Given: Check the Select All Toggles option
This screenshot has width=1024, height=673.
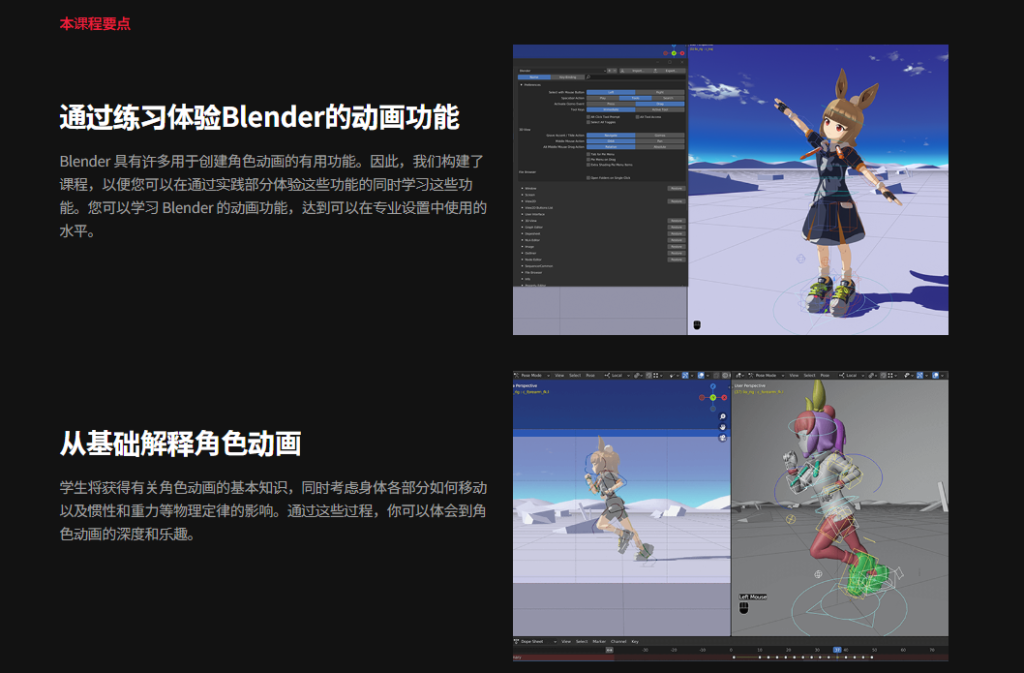Looking at the screenshot, I should point(588,122).
